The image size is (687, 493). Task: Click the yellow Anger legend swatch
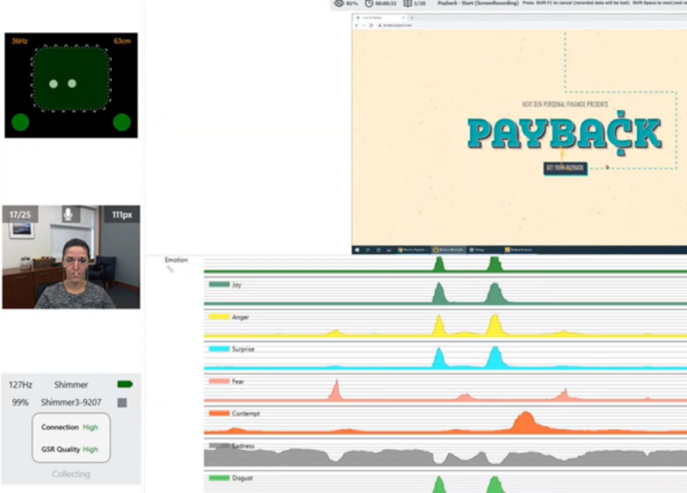coord(219,317)
